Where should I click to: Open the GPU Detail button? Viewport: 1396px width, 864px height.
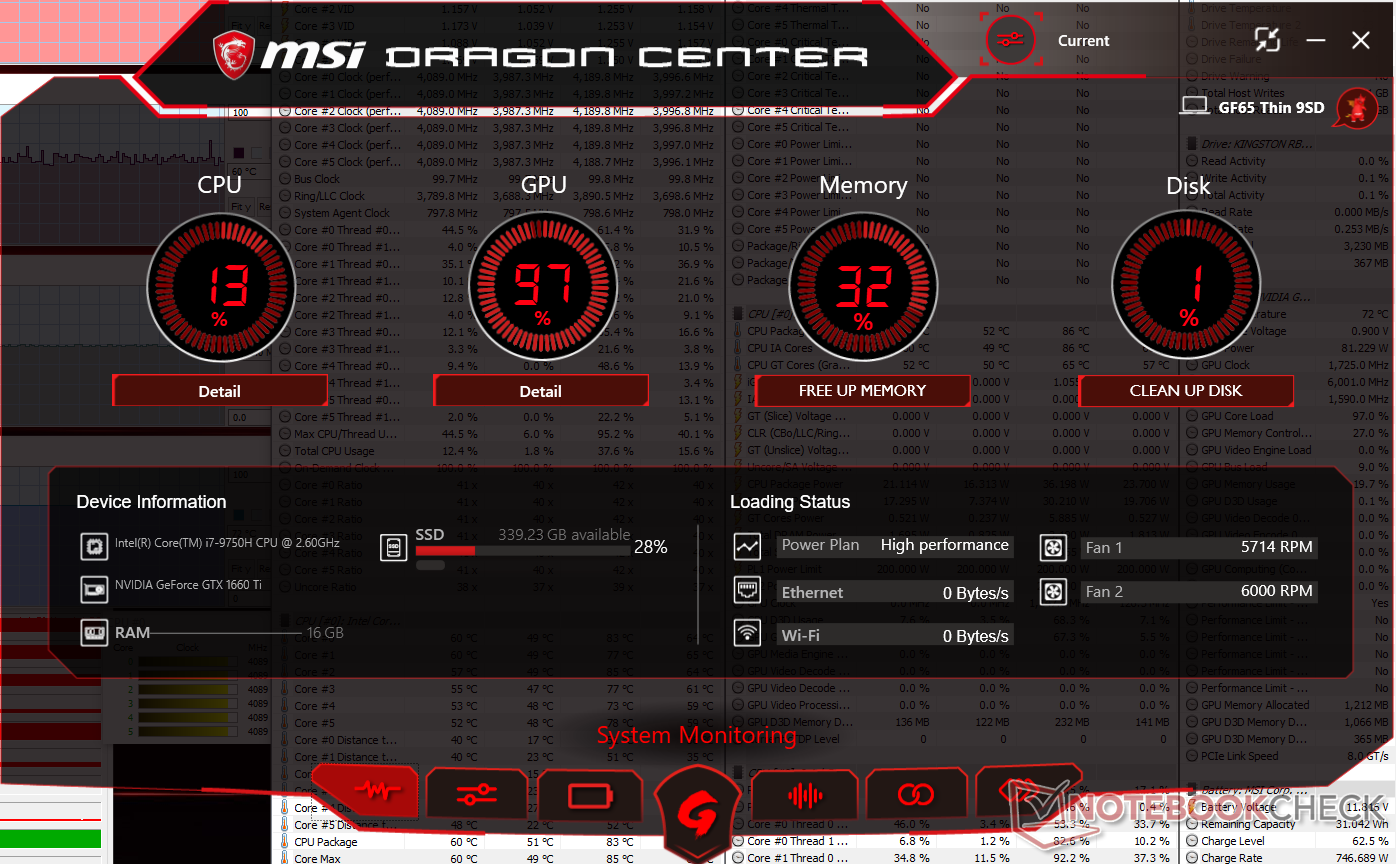point(541,391)
